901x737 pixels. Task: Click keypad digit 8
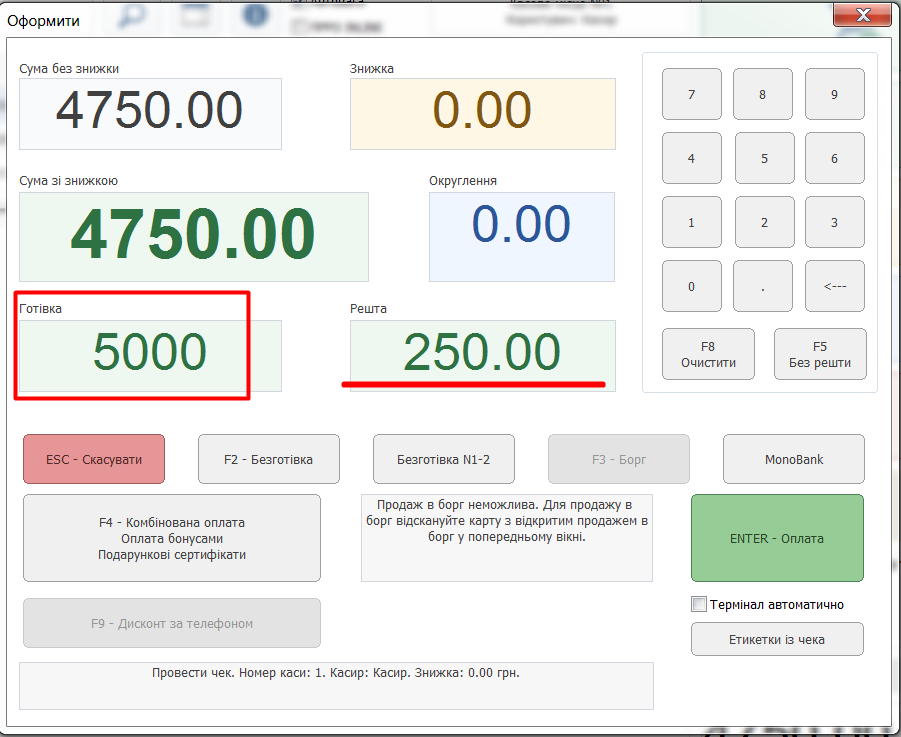coord(763,94)
